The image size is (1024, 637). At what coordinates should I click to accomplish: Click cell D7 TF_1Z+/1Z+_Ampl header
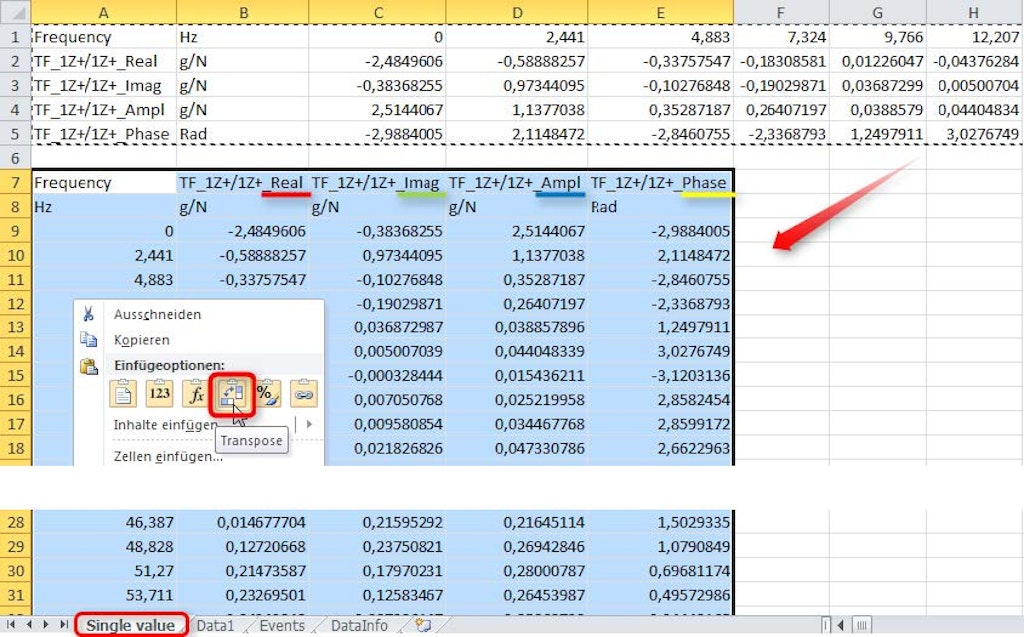[x=517, y=182]
